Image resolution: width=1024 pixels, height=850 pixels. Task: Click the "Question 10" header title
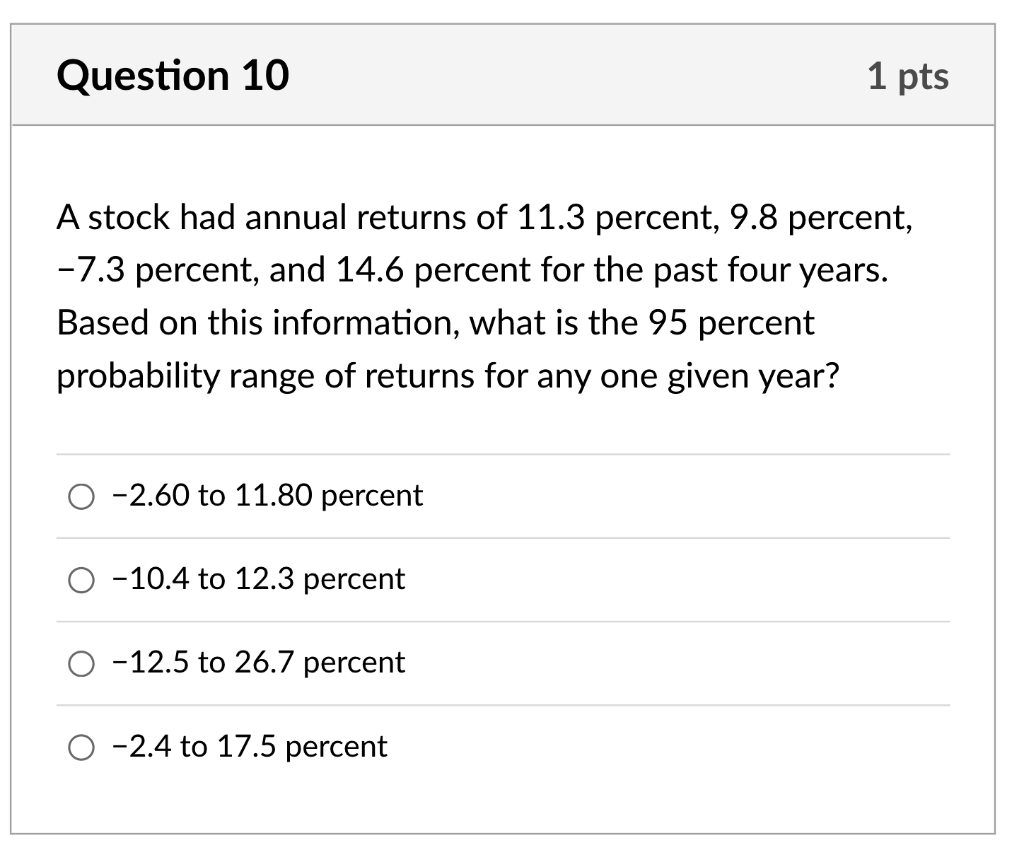[x=173, y=75]
